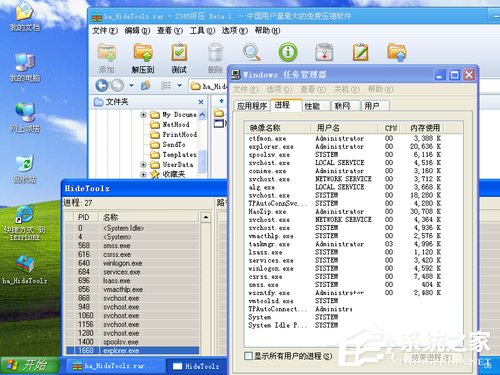
Task: Click the green Info icon
Action: click(x=288, y=52)
